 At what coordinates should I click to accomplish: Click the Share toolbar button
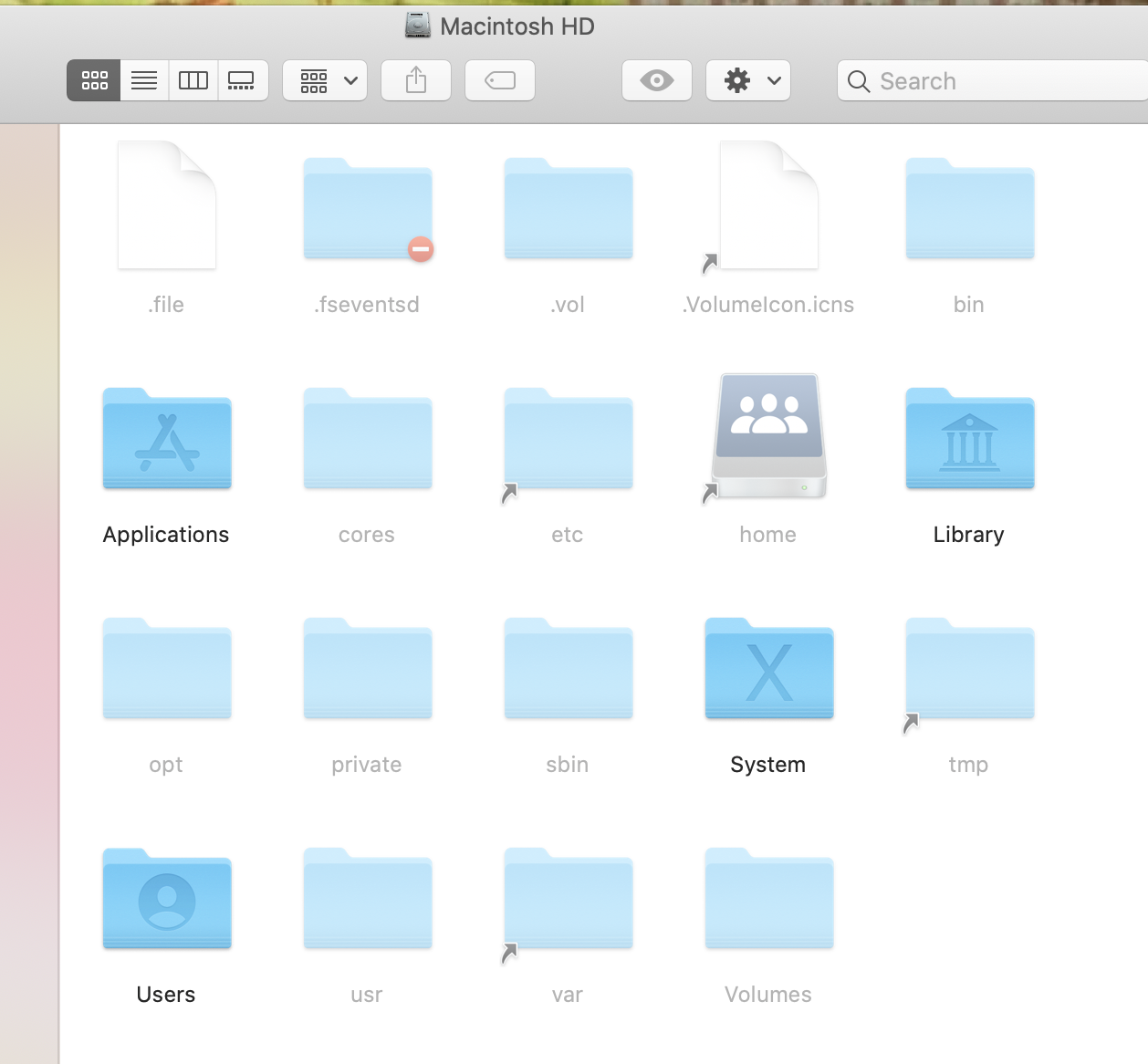point(416,80)
